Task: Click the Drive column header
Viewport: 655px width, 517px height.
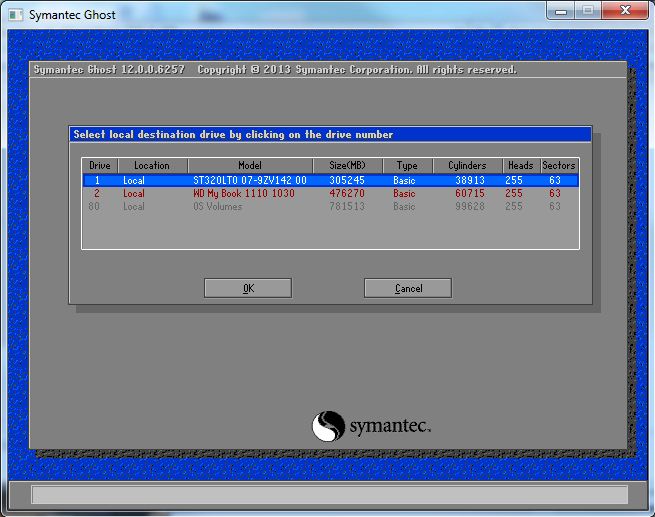Action: (100, 165)
